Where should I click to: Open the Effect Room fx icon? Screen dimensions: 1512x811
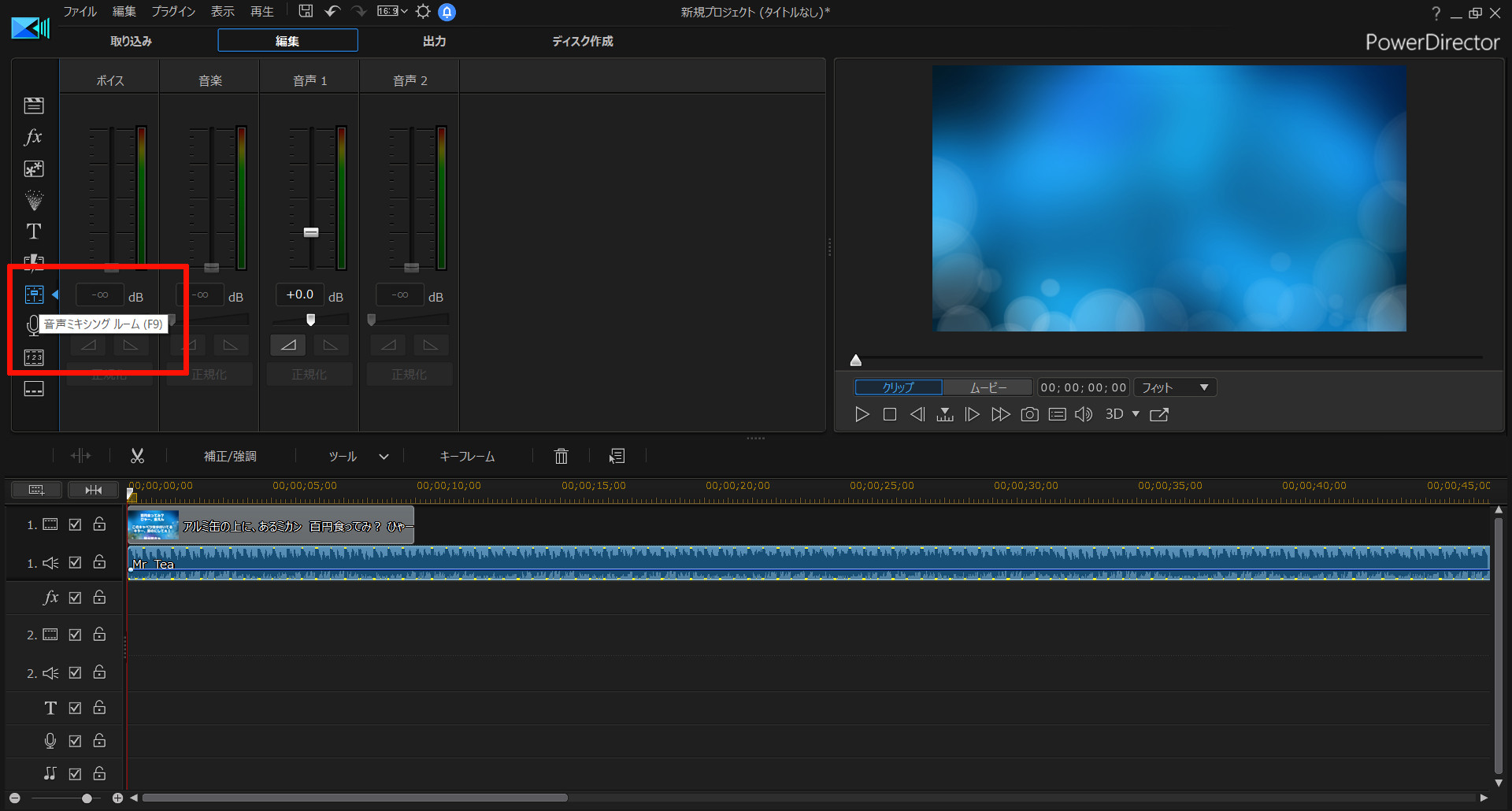(x=33, y=137)
